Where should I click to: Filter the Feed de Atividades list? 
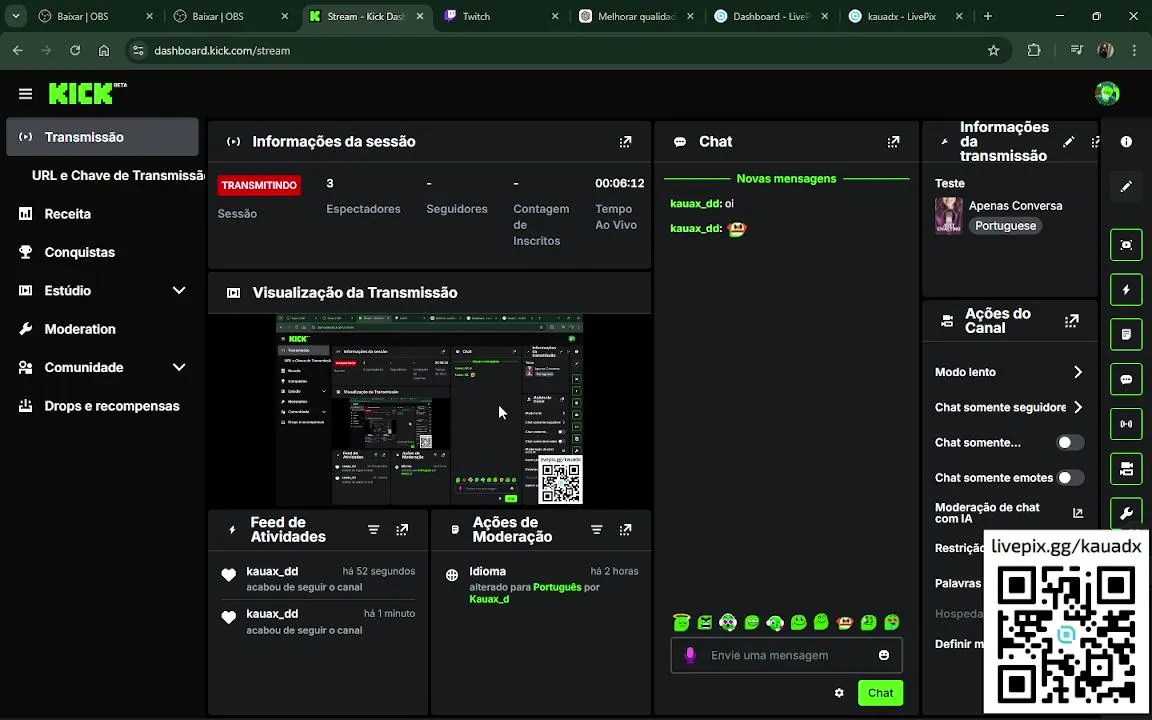tap(373, 530)
